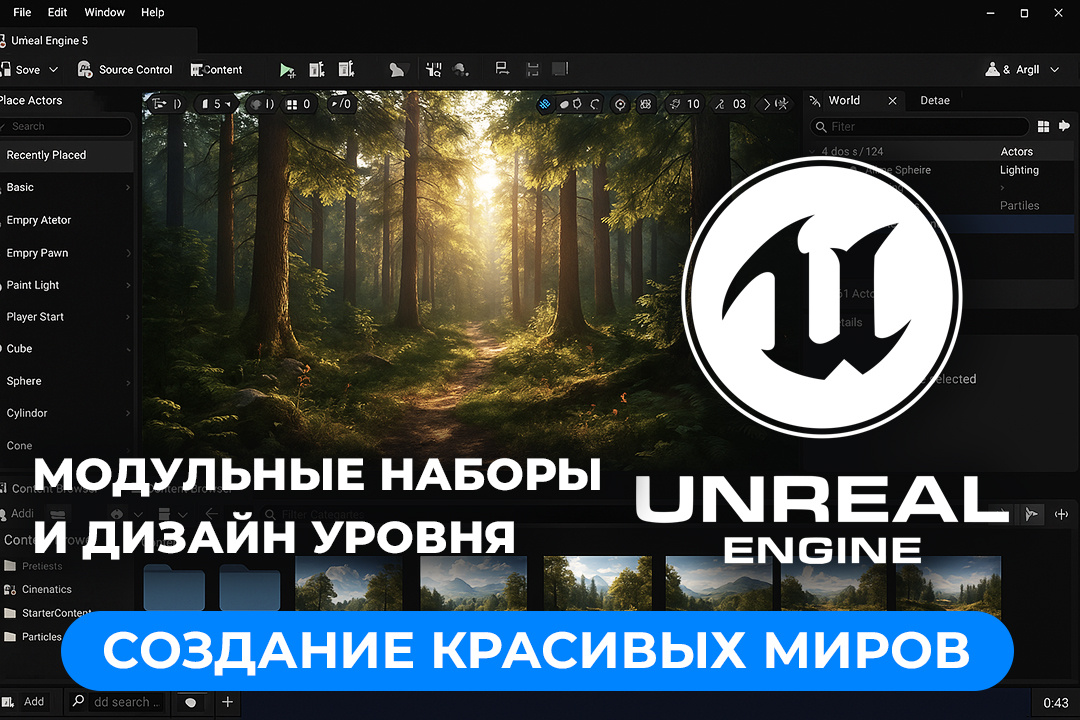
Task: Select the Umeal Engine 5 tab
Action: pyautogui.click(x=50, y=41)
